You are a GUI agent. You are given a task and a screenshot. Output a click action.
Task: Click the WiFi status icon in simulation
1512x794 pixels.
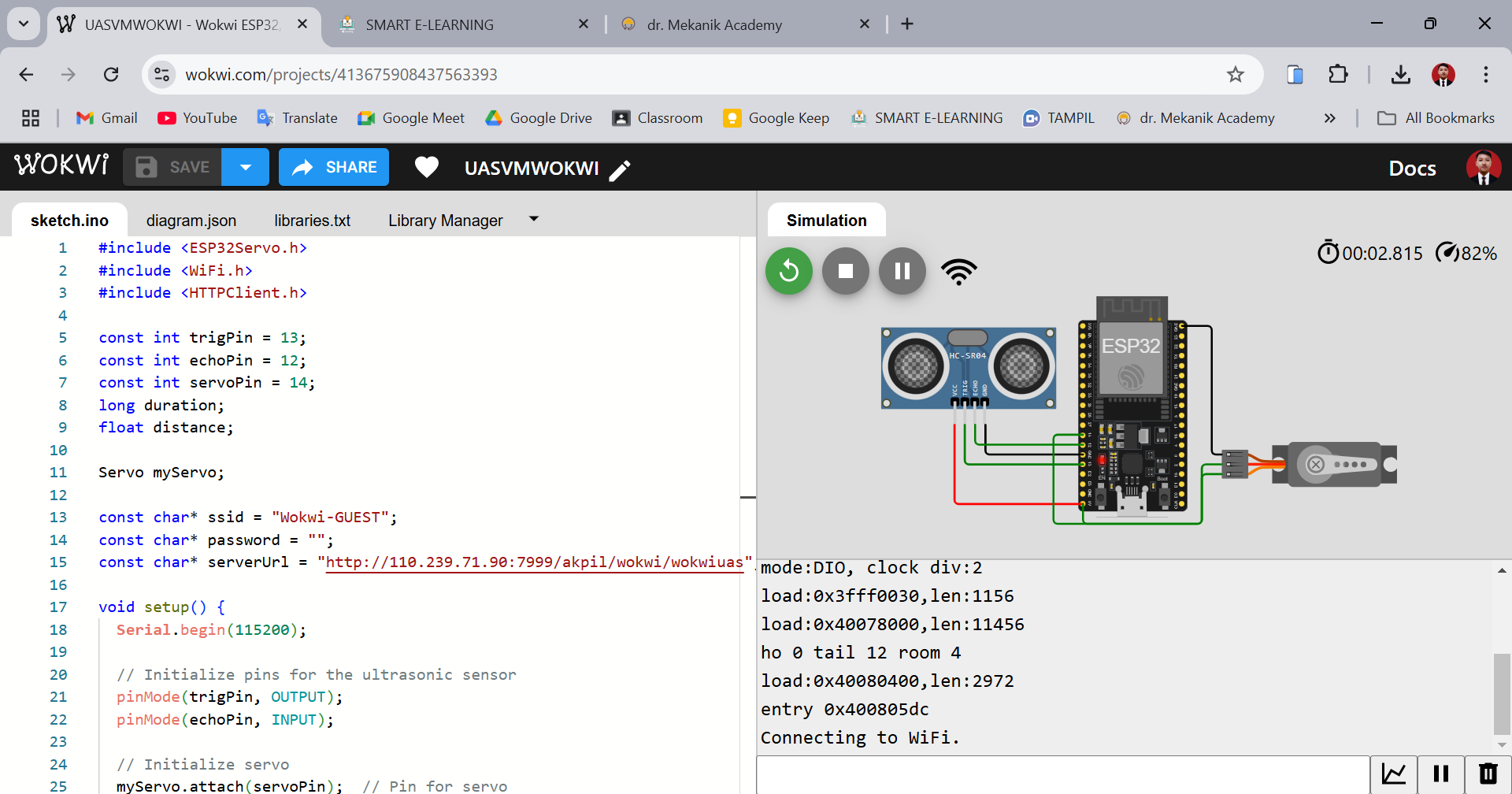pos(959,272)
